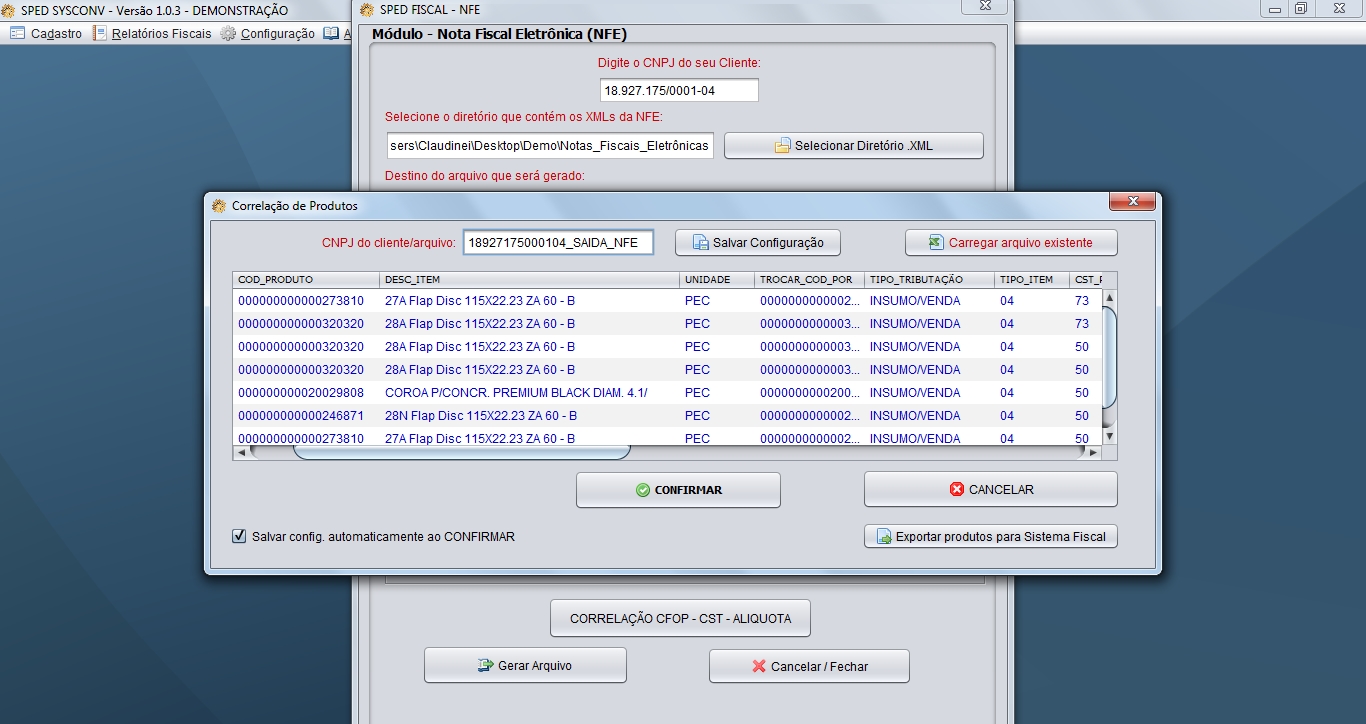The image size is (1366, 724).
Task: Open the Cadastro menu icon
Action: [x=17, y=32]
